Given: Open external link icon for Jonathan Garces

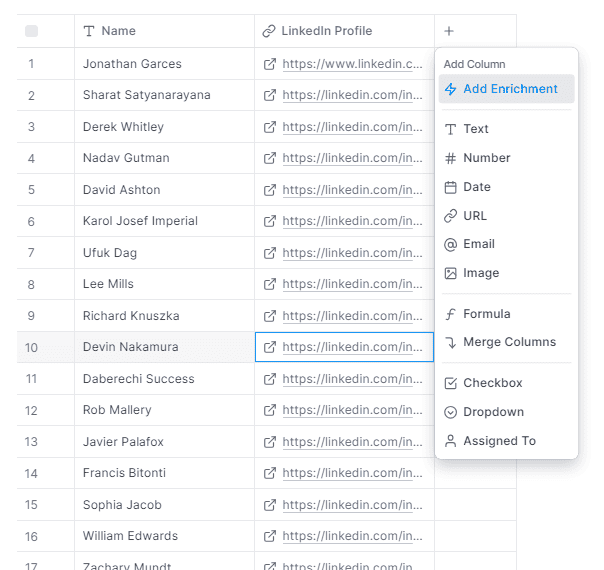Looking at the screenshot, I should pos(270,64).
